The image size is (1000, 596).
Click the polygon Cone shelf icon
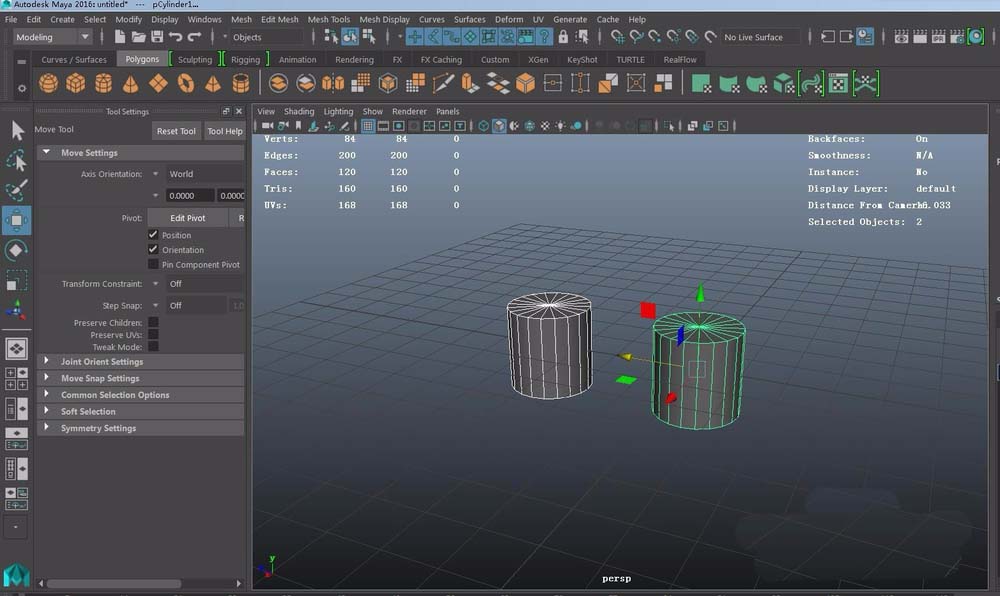click(130, 84)
